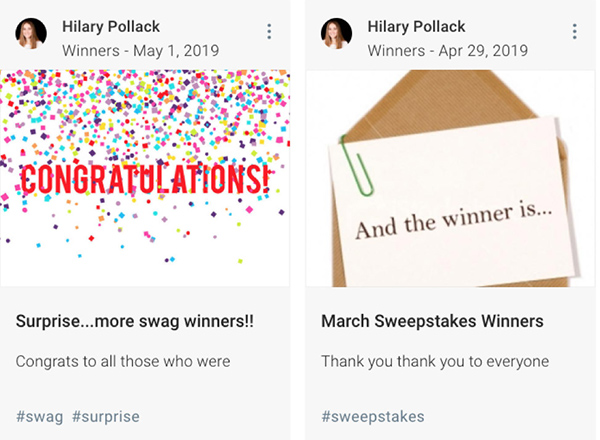
Task: Open the options menu on the May 1 post
Action: [269, 32]
